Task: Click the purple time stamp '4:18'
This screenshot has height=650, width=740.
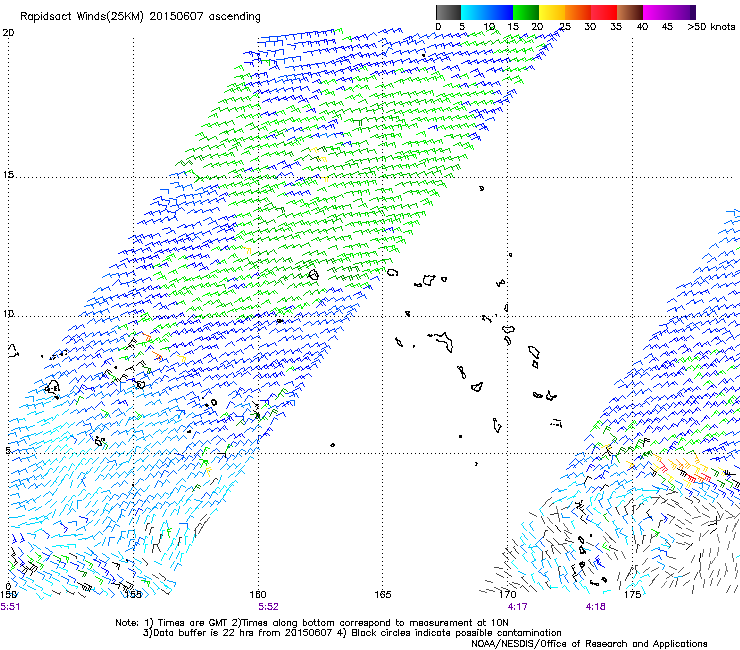Action: tap(595, 607)
